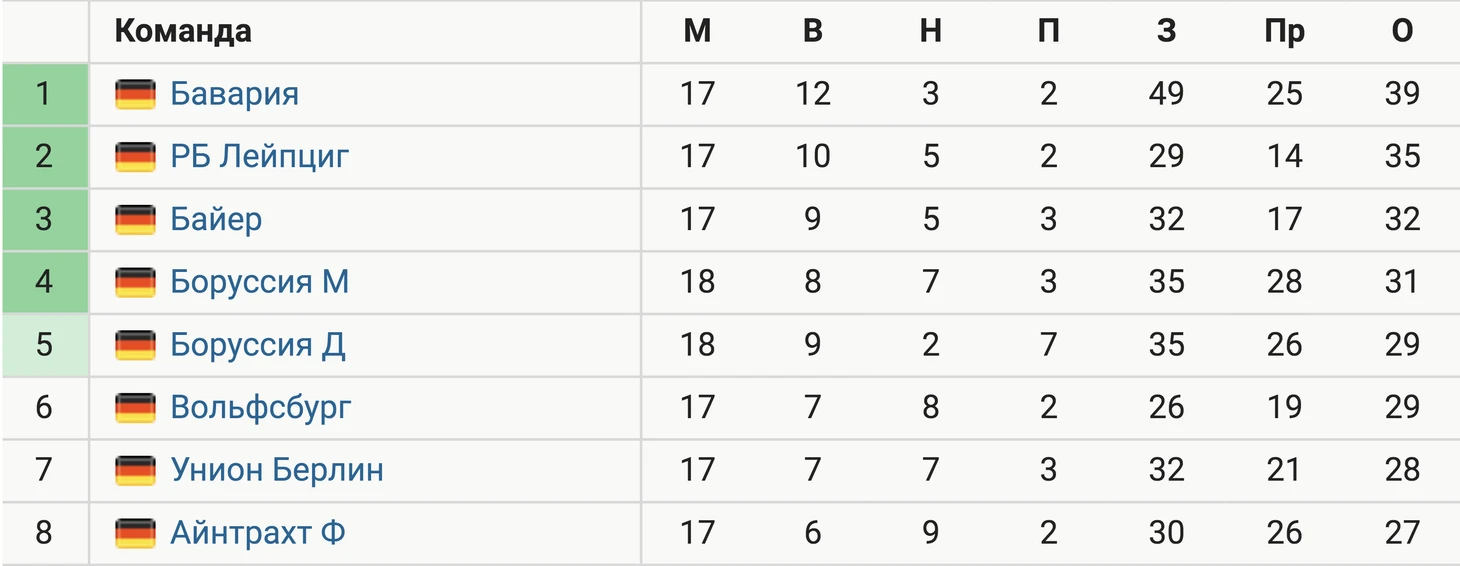Click the green position 1 cell
The image size is (1460, 566).
[x=44, y=94]
